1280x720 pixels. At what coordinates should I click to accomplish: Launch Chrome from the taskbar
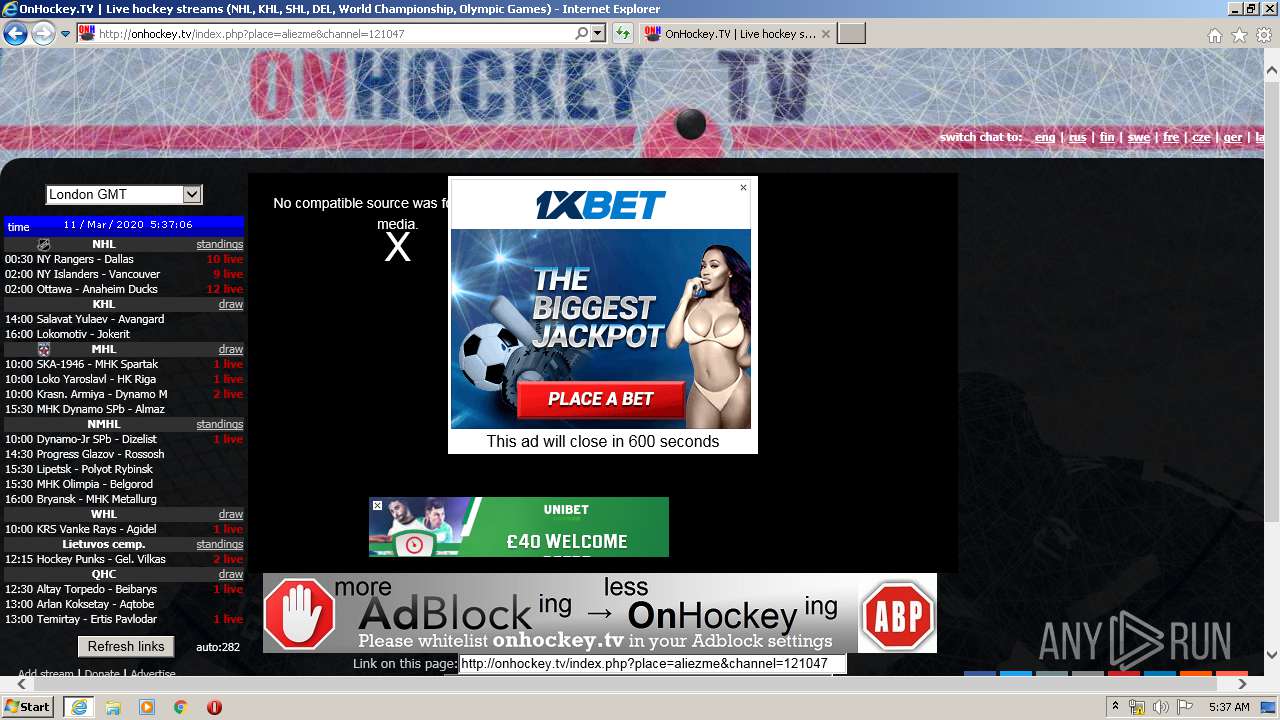[181, 707]
